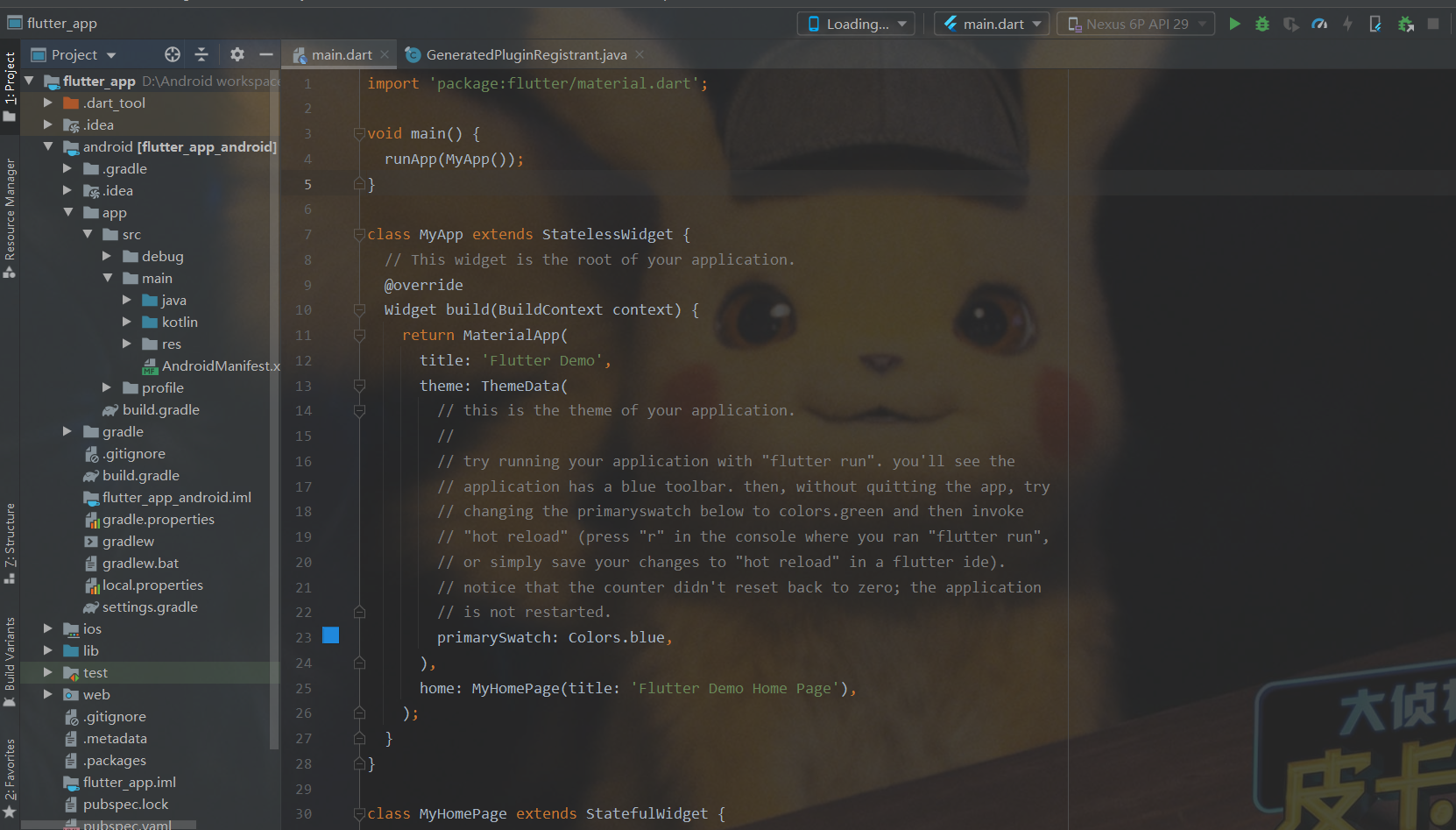
Task: Click Colors.blue in line 23
Action: pyautogui.click(x=616, y=637)
